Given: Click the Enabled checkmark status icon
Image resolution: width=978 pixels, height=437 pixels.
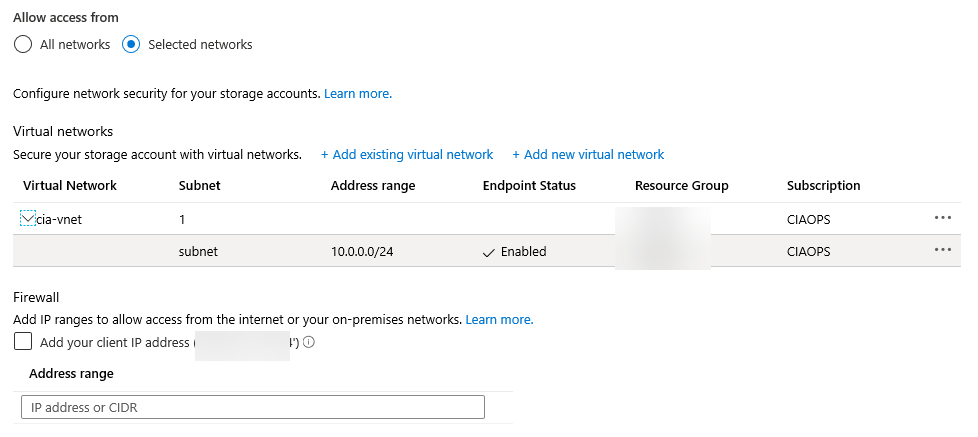Looking at the screenshot, I should [x=488, y=252].
